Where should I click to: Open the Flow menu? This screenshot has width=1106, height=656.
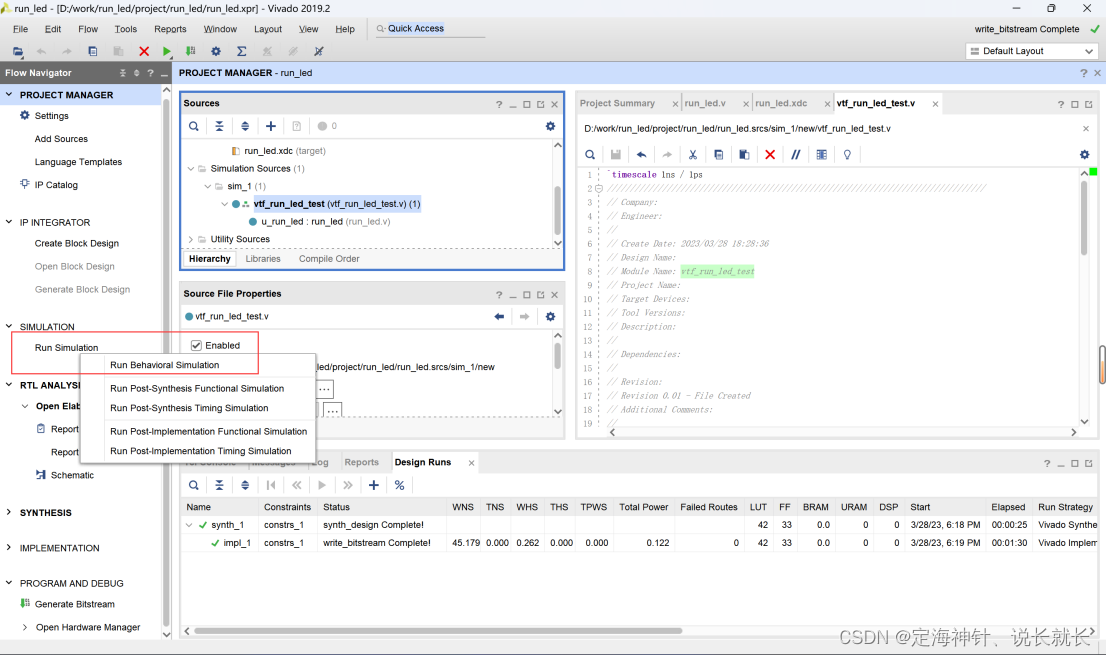point(88,29)
